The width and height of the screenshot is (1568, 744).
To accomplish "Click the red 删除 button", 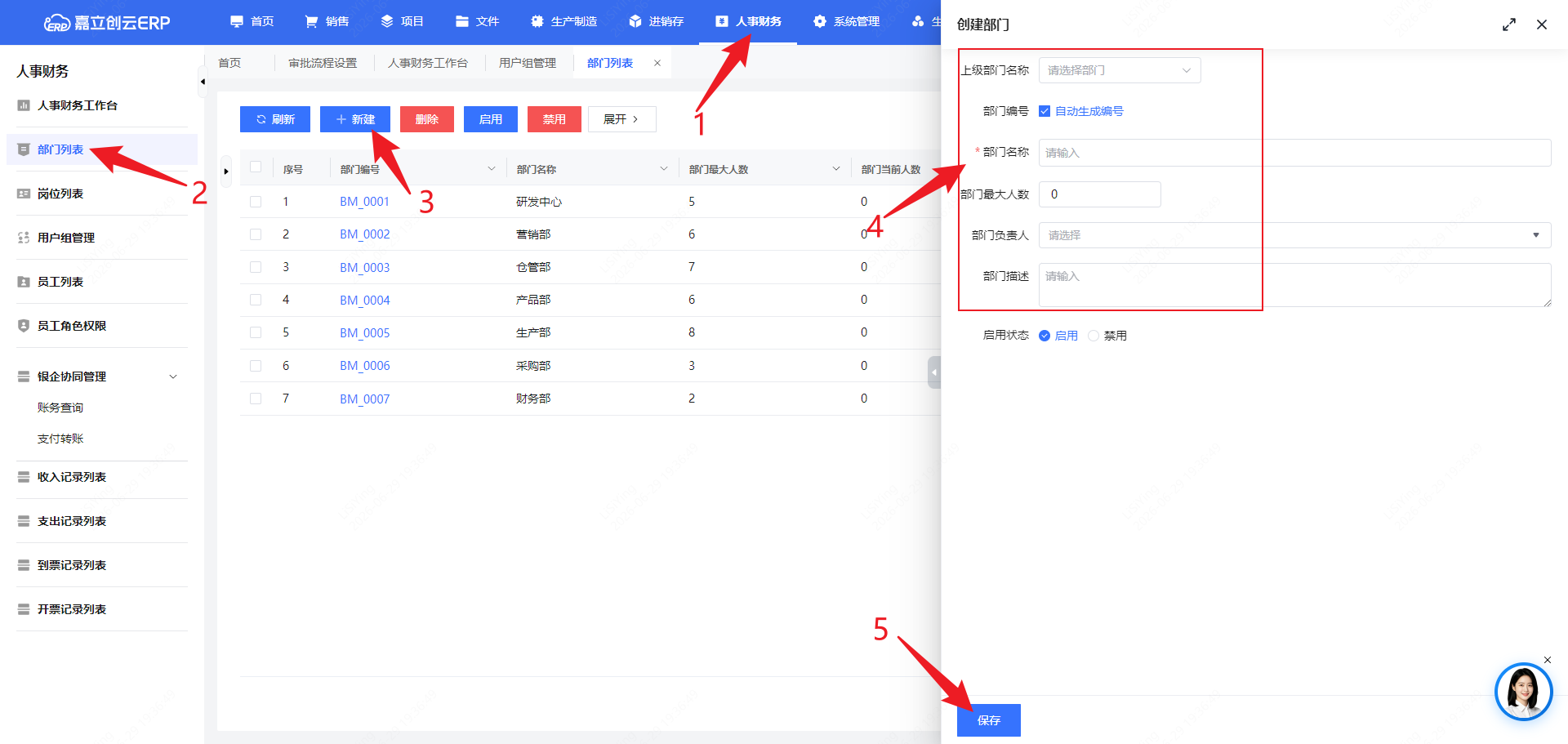I will coord(427,119).
